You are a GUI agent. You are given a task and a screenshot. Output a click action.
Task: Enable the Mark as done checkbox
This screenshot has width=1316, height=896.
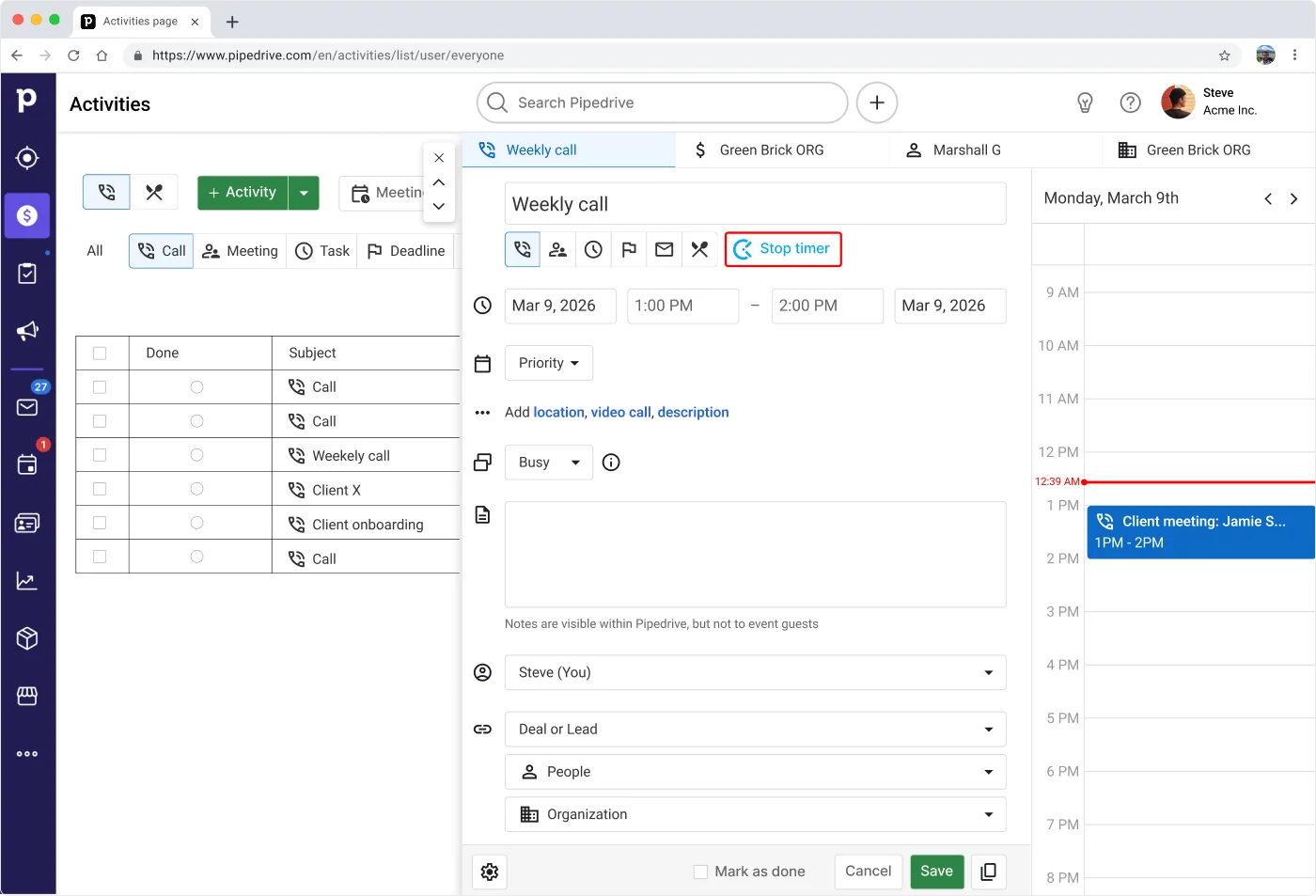[700, 872]
